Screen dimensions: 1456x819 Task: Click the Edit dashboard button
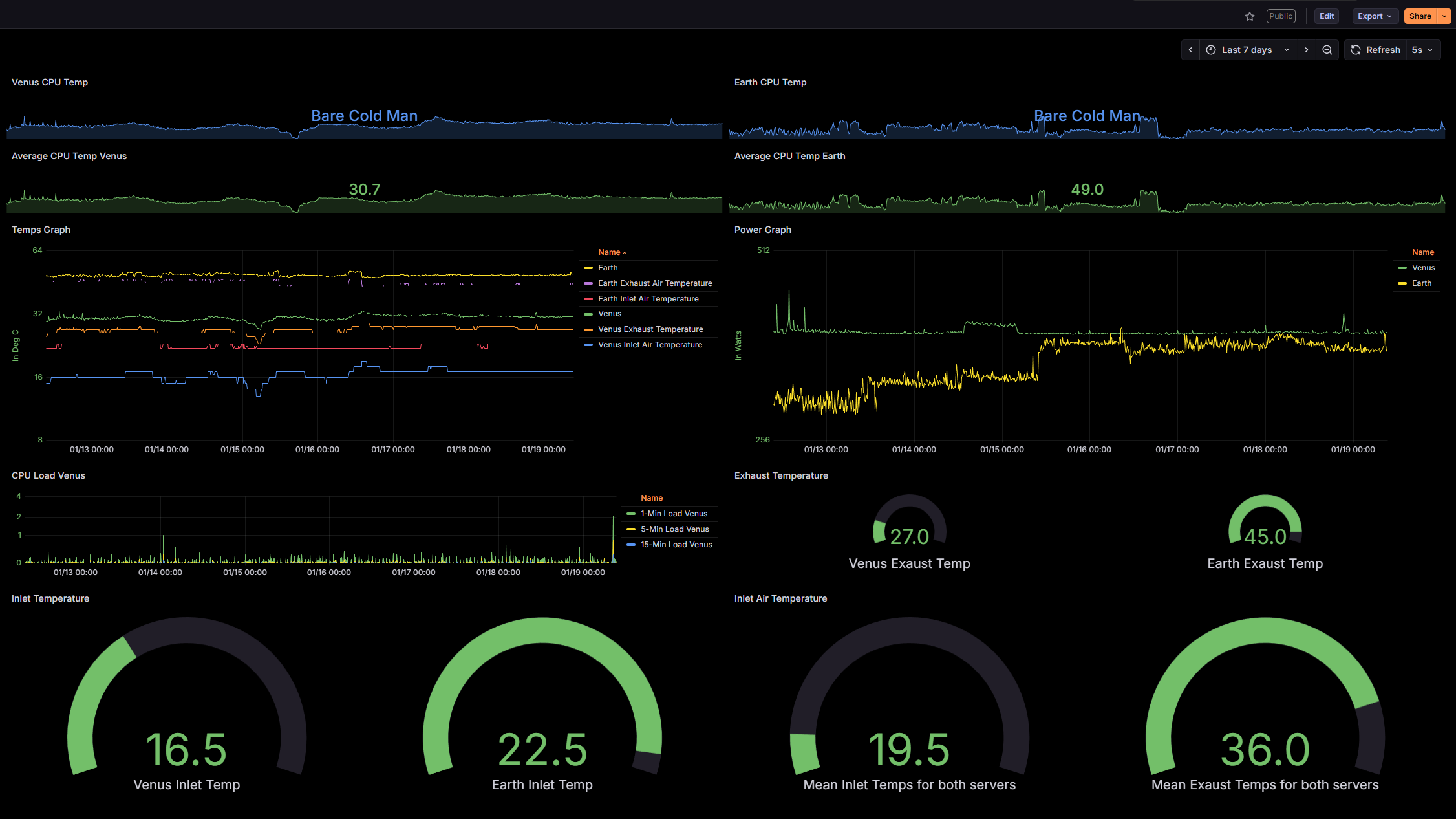point(1327,16)
